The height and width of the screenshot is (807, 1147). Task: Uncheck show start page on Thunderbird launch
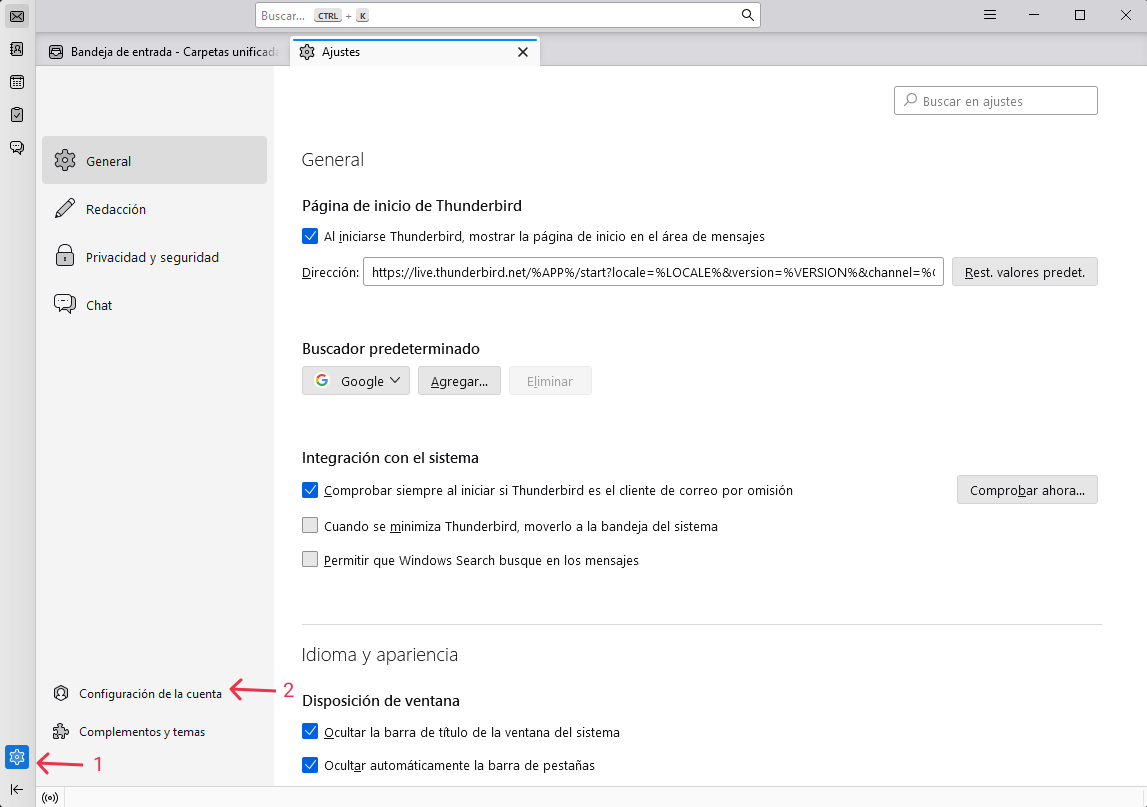(310, 237)
